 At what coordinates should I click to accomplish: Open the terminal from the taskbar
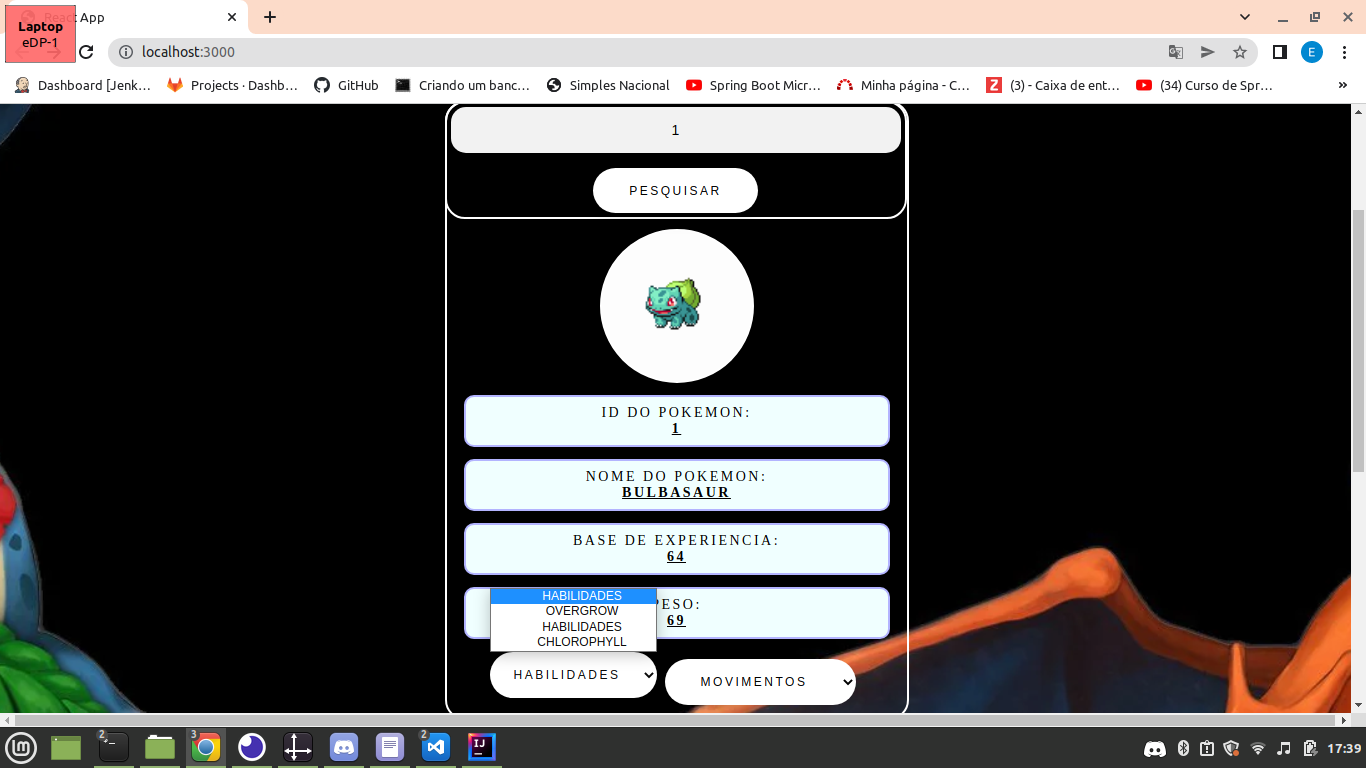click(x=113, y=747)
